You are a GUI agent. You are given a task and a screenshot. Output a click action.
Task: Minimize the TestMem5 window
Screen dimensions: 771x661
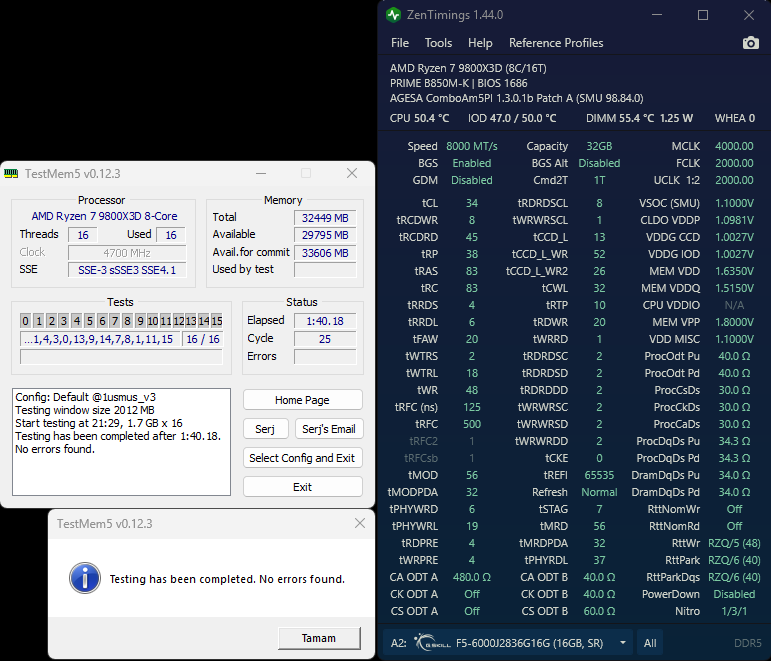[x=261, y=173]
